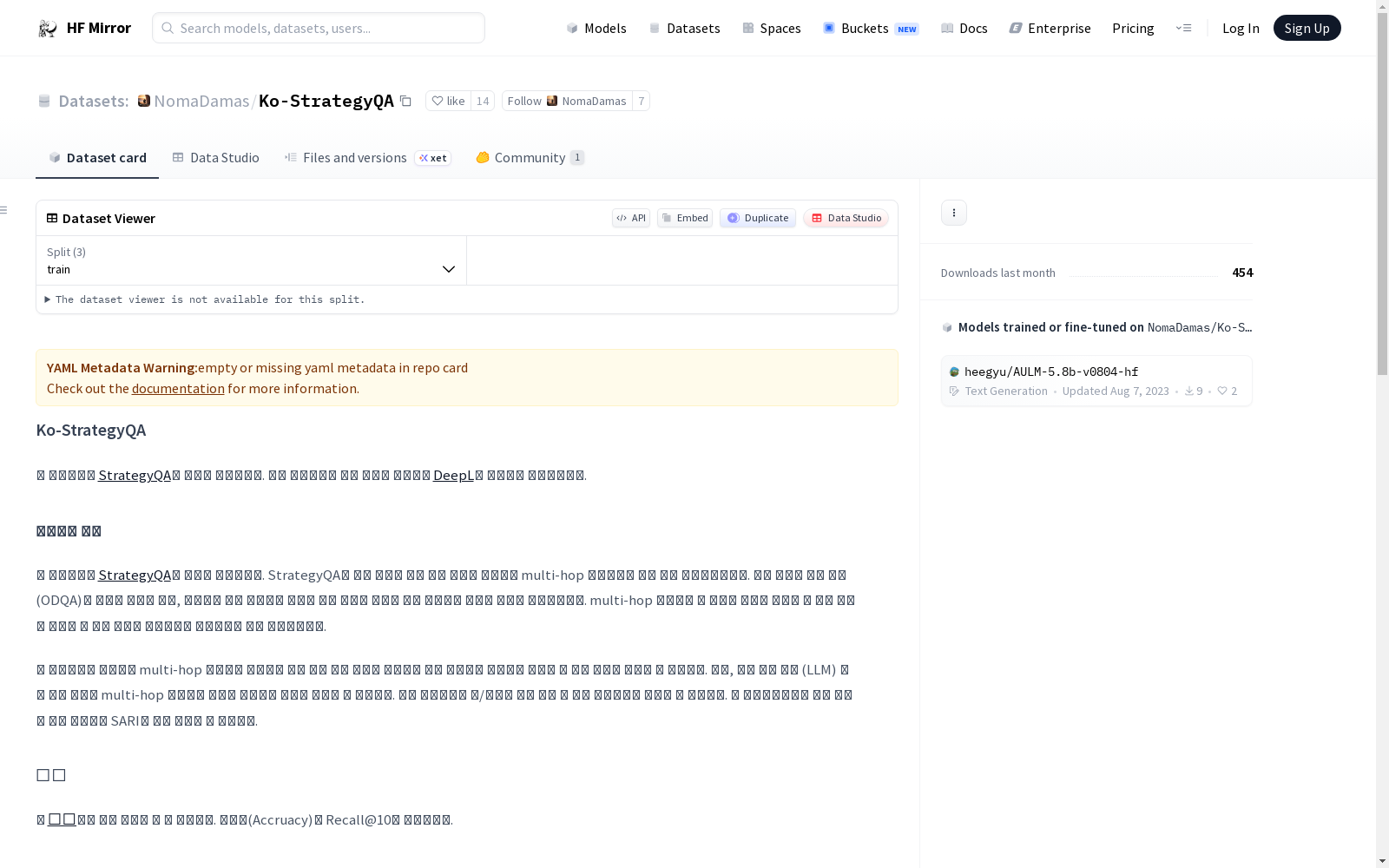Open Buckets in top navigation
The image size is (1389, 868).
871,28
